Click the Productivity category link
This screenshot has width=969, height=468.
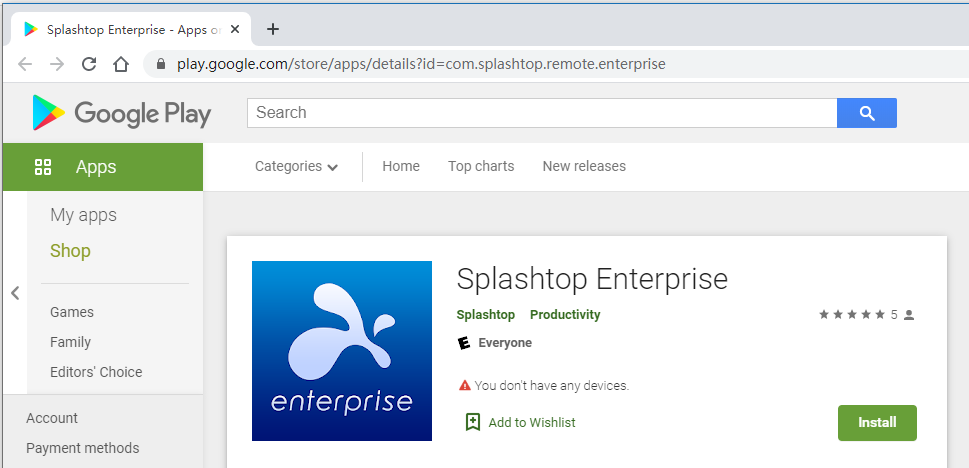pos(565,315)
